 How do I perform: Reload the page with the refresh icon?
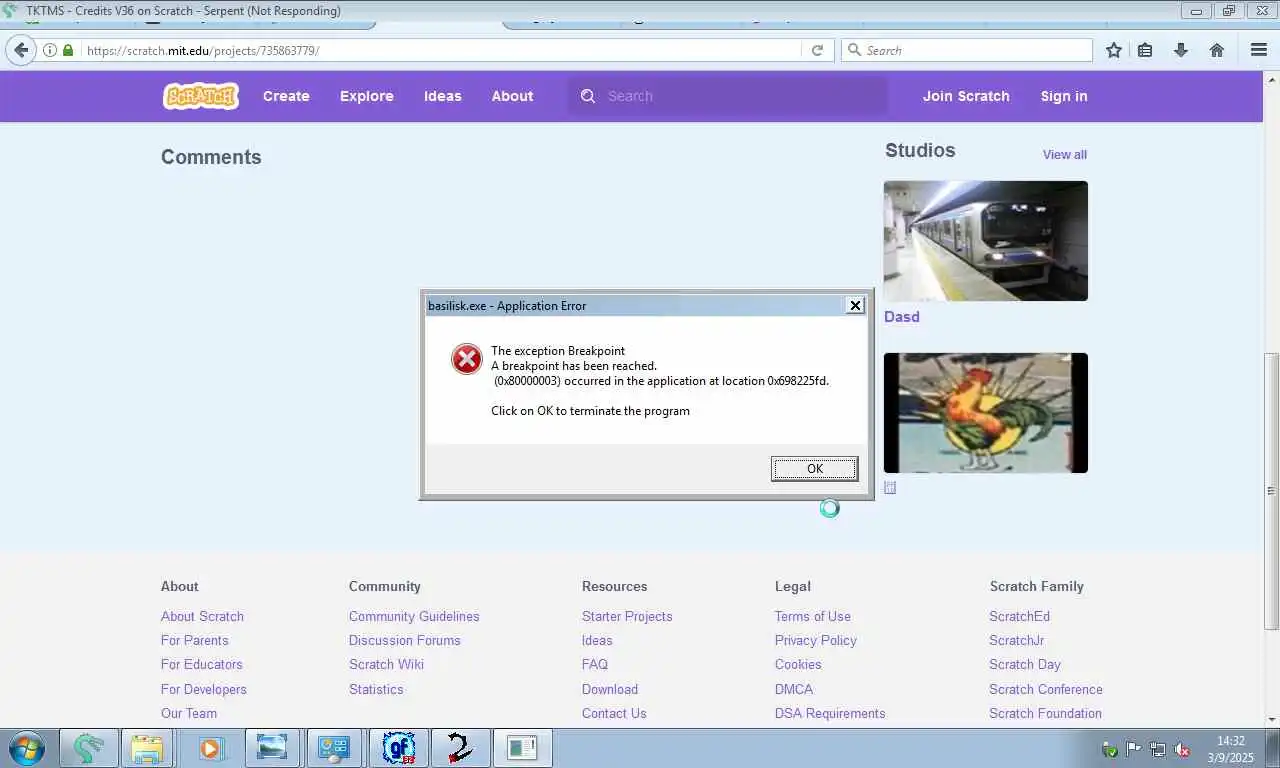817,50
